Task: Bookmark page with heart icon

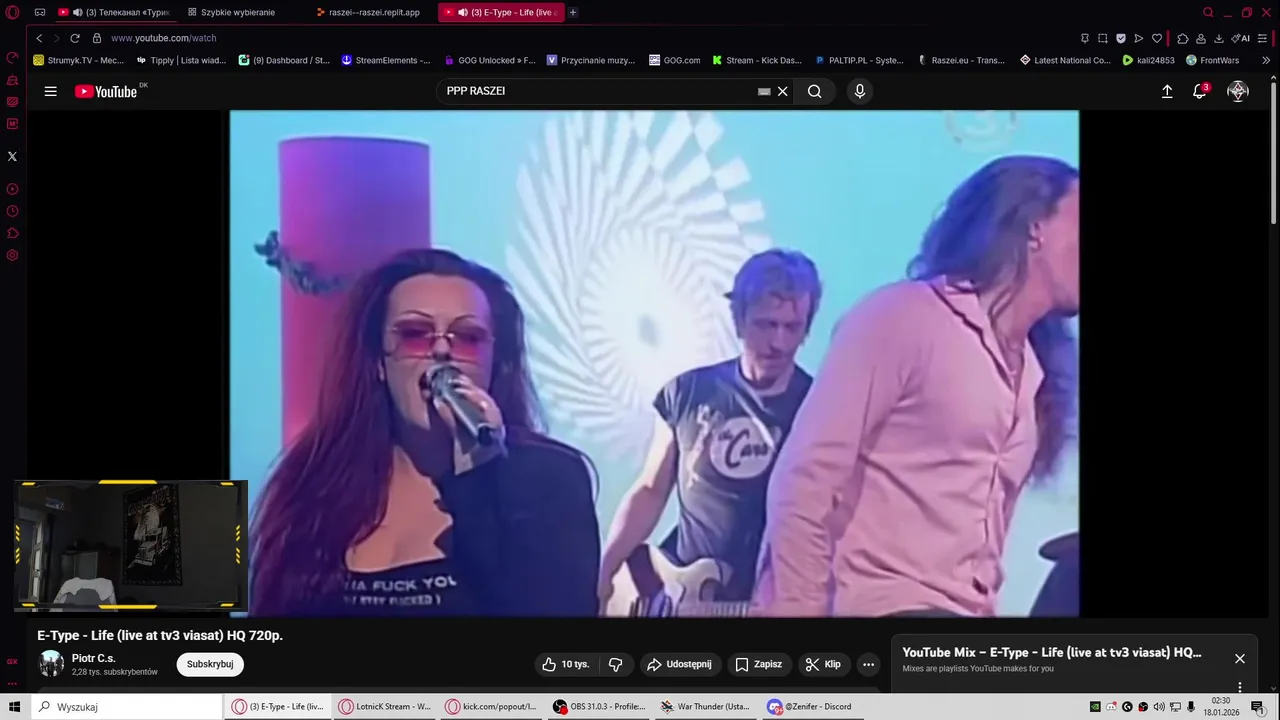Action: pyautogui.click(x=1157, y=38)
